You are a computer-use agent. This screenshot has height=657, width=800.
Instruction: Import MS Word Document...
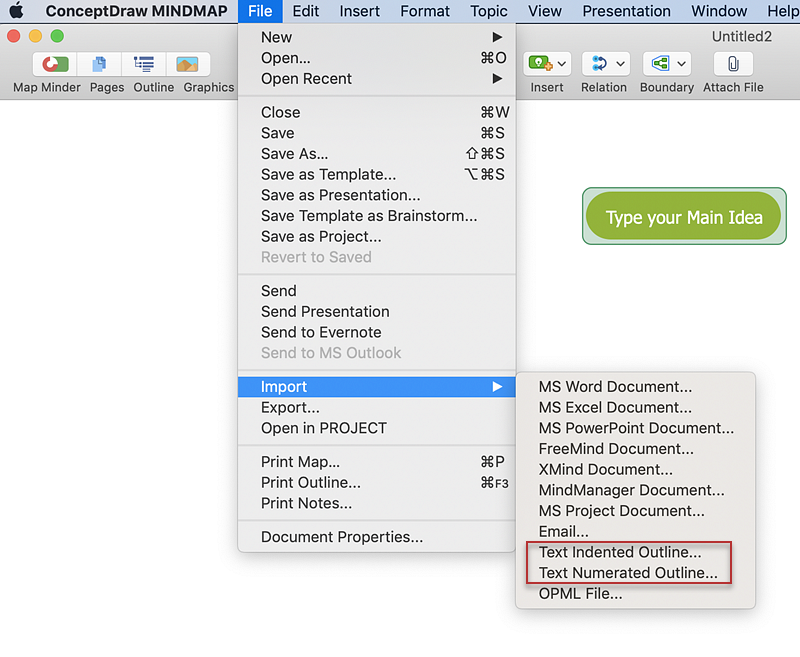pyautogui.click(x=635, y=387)
